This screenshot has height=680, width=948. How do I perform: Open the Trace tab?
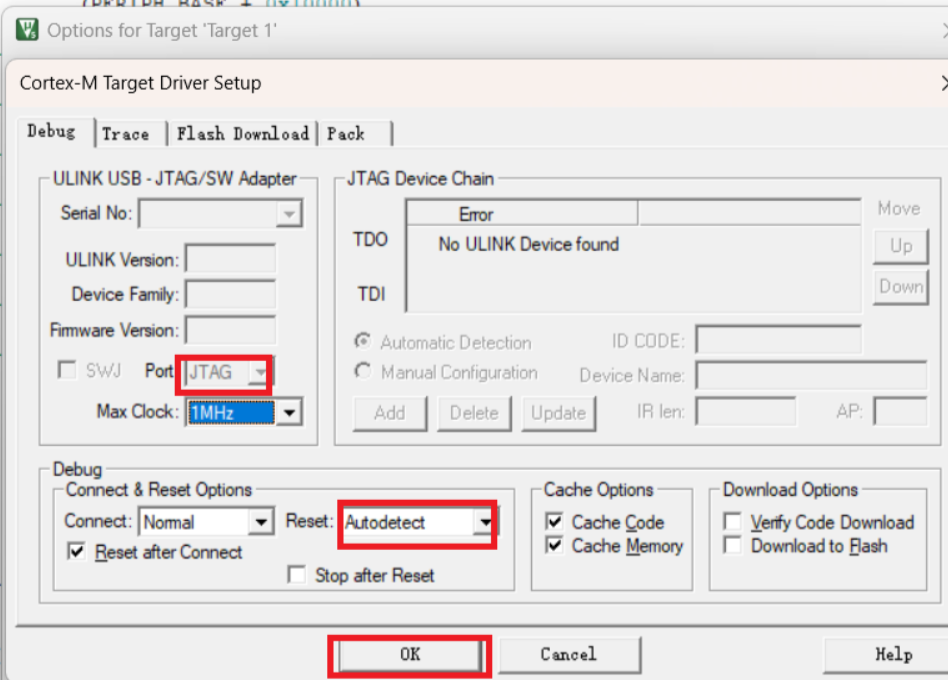tap(126, 134)
